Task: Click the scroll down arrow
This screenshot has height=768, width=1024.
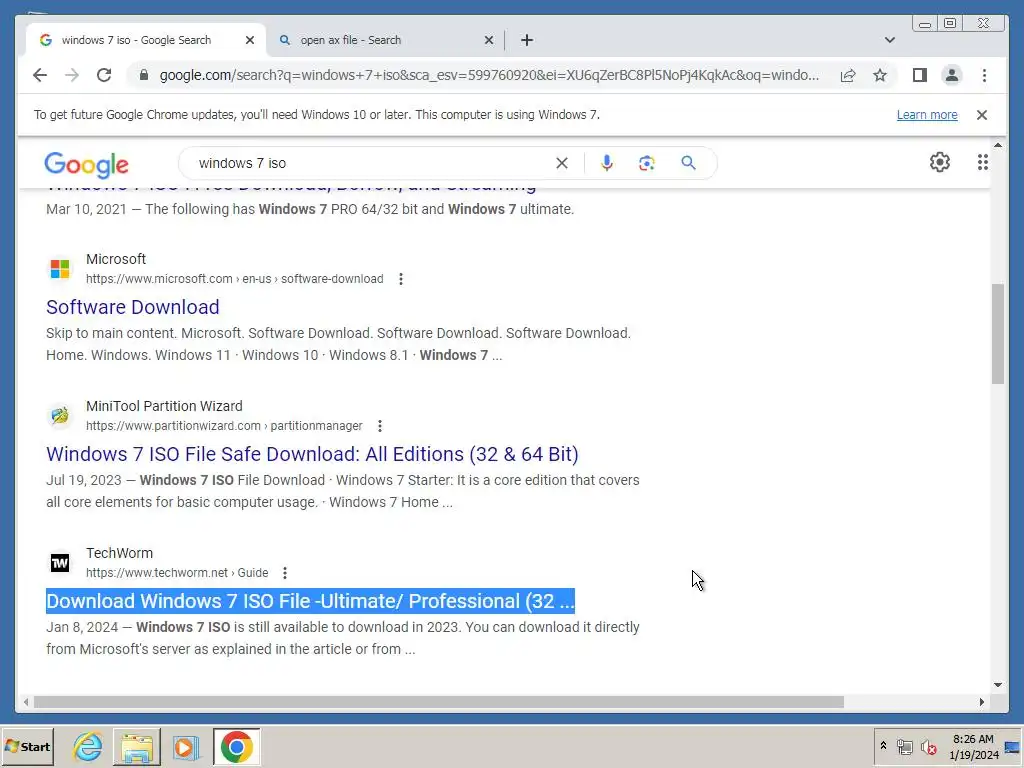Action: [997, 685]
